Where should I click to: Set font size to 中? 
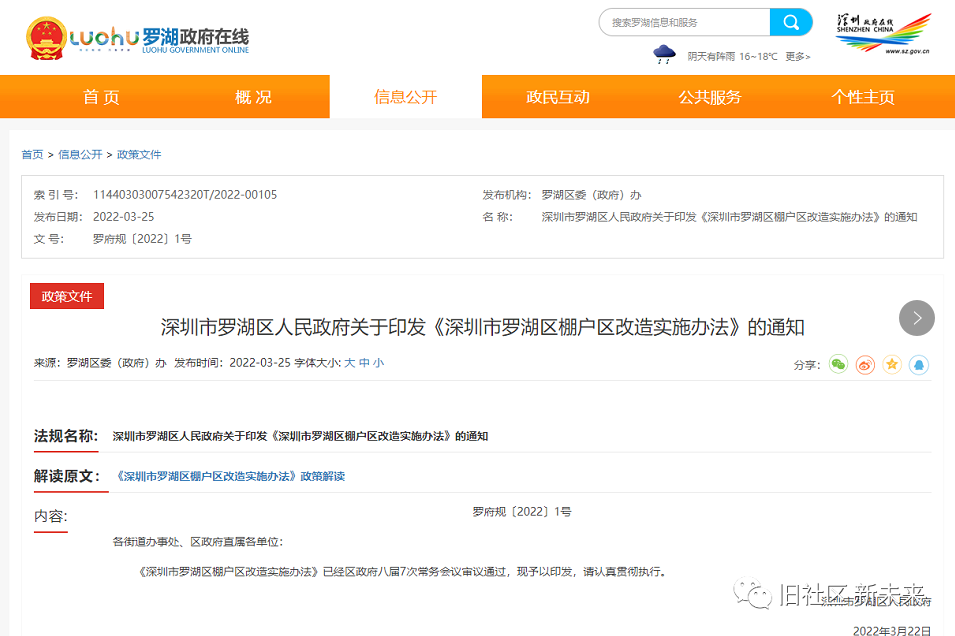click(x=364, y=363)
